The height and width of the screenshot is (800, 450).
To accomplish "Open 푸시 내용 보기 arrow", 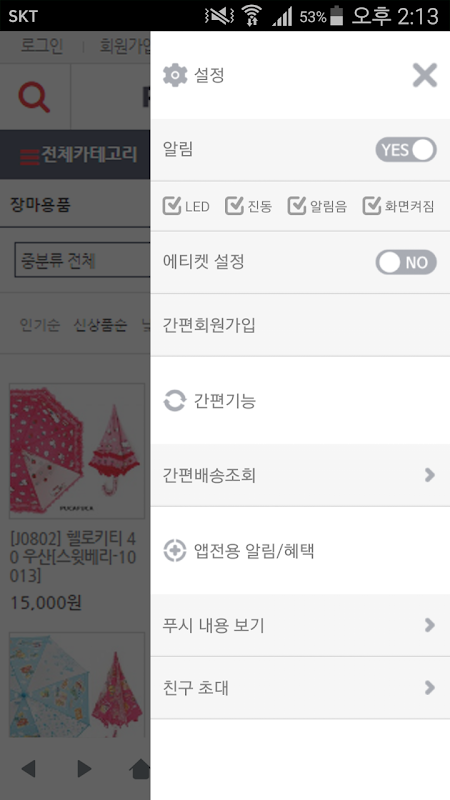I will click(x=430, y=625).
